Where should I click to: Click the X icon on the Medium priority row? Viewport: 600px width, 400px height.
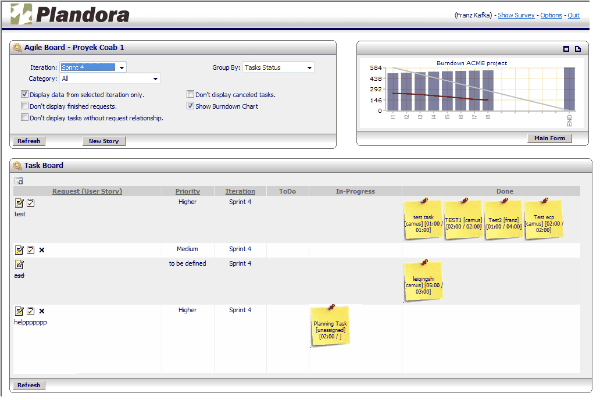41,249
